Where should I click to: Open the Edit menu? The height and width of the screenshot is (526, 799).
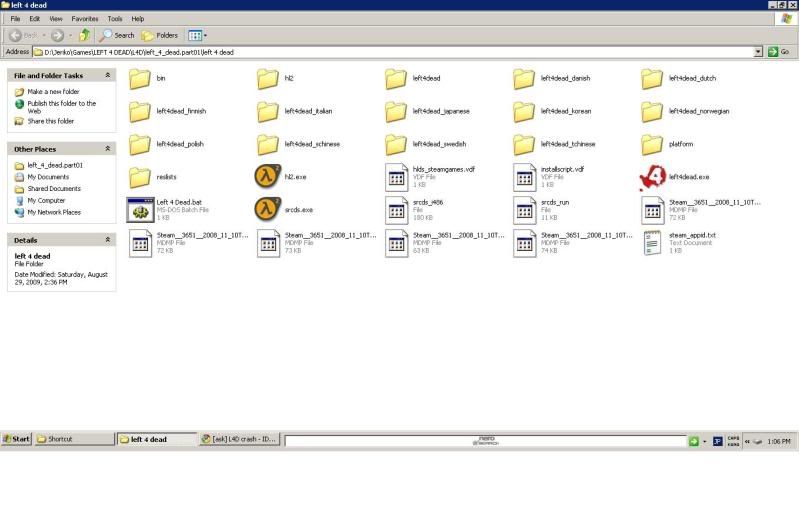point(34,19)
